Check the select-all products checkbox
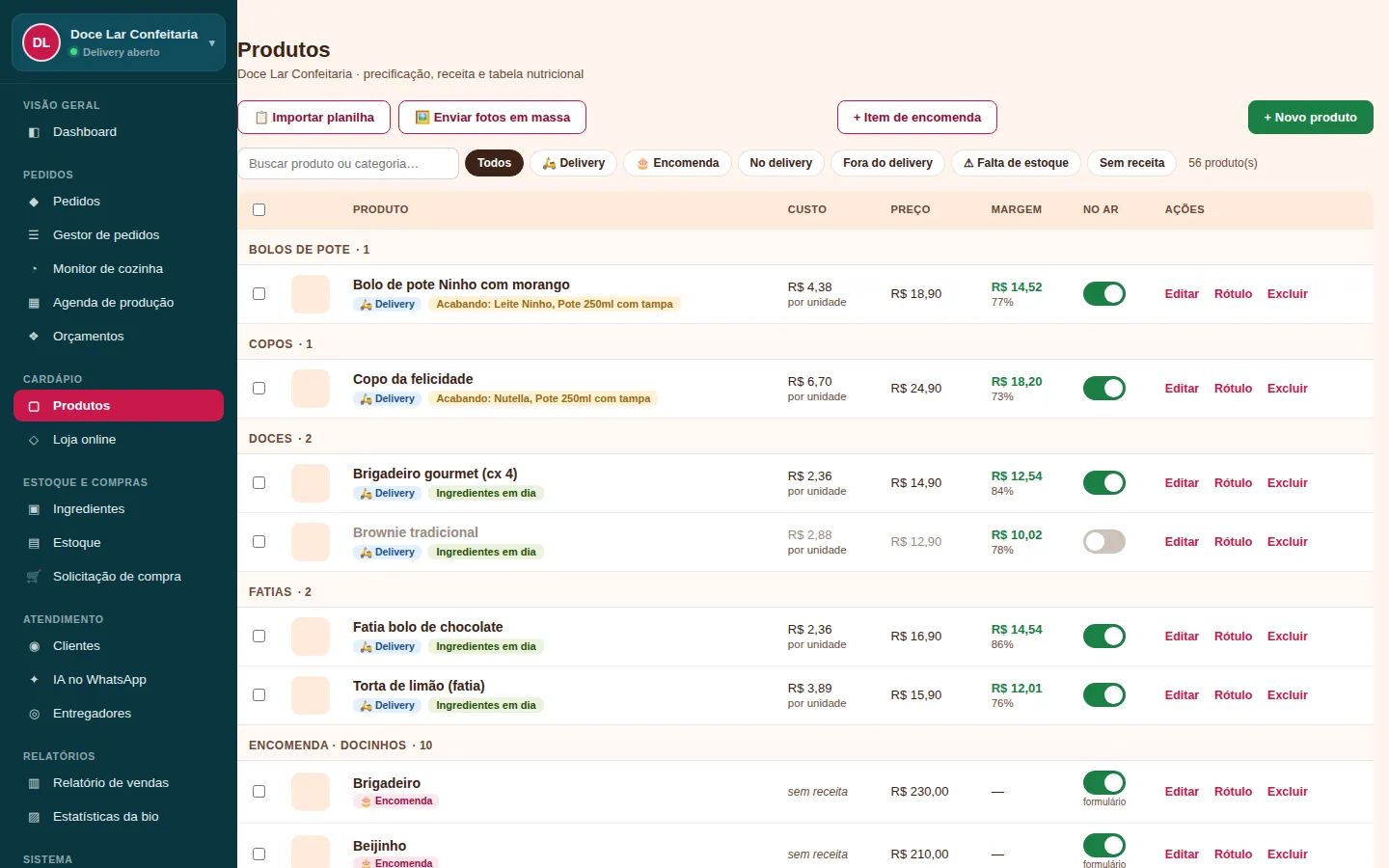Image resolution: width=1389 pixels, height=868 pixels. point(259,209)
